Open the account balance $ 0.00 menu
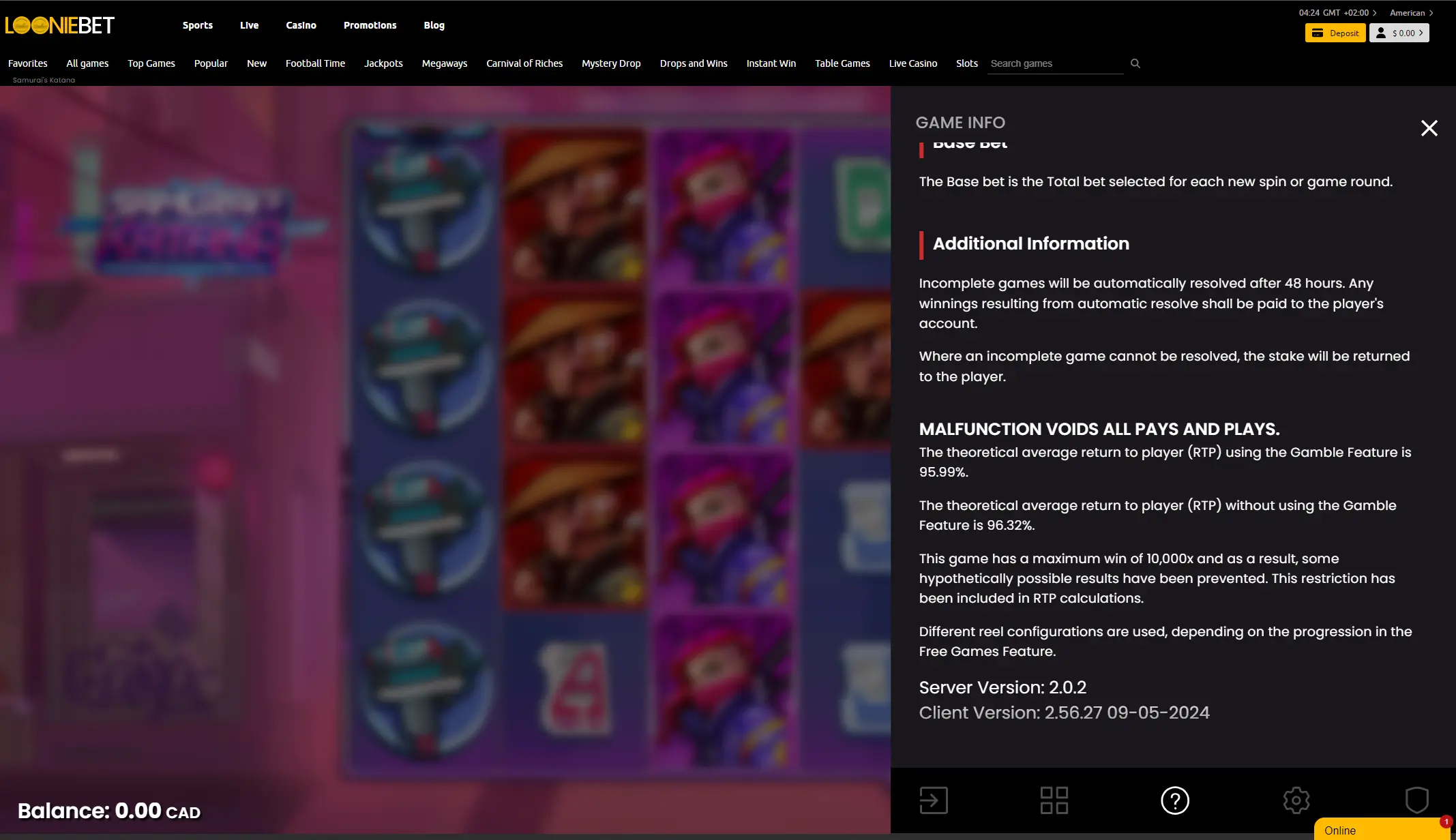Image resolution: width=1456 pixels, height=840 pixels. [1399, 33]
